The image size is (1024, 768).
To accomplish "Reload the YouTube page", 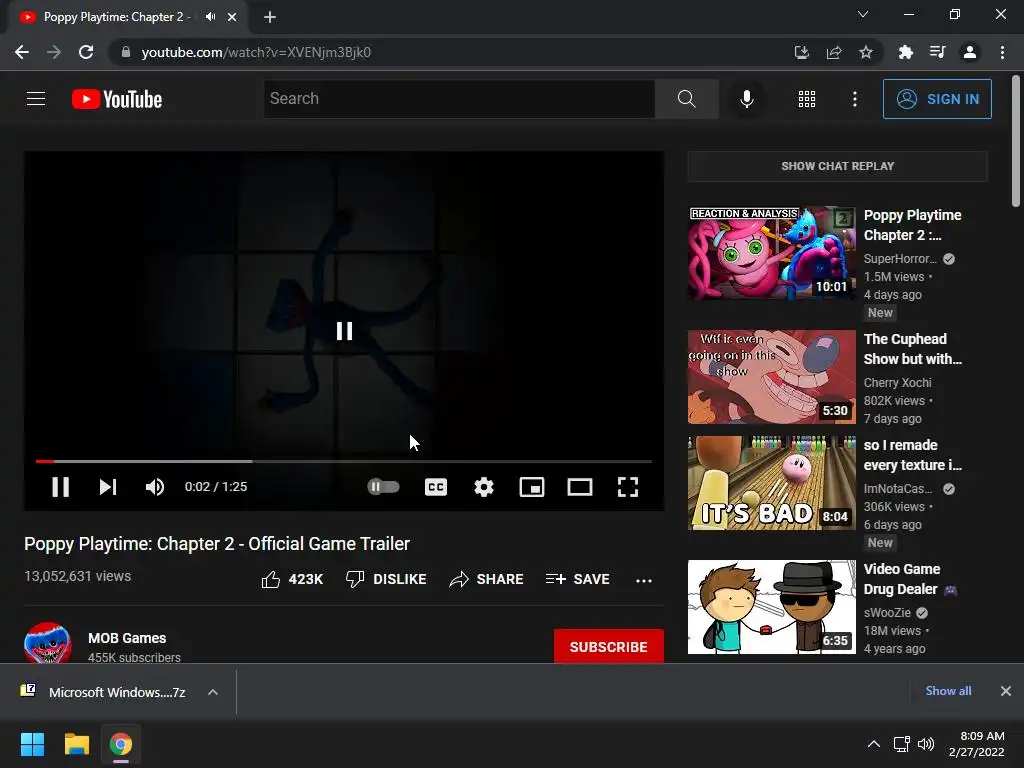I will click(x=86, y=52).
